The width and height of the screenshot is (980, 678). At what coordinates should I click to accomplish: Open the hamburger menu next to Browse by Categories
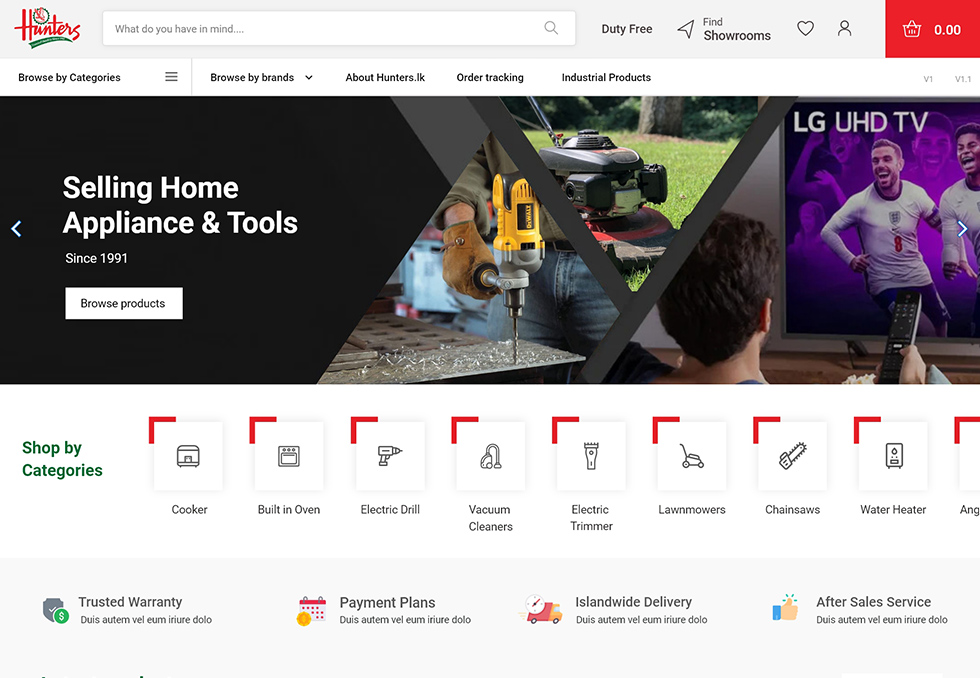171,77
